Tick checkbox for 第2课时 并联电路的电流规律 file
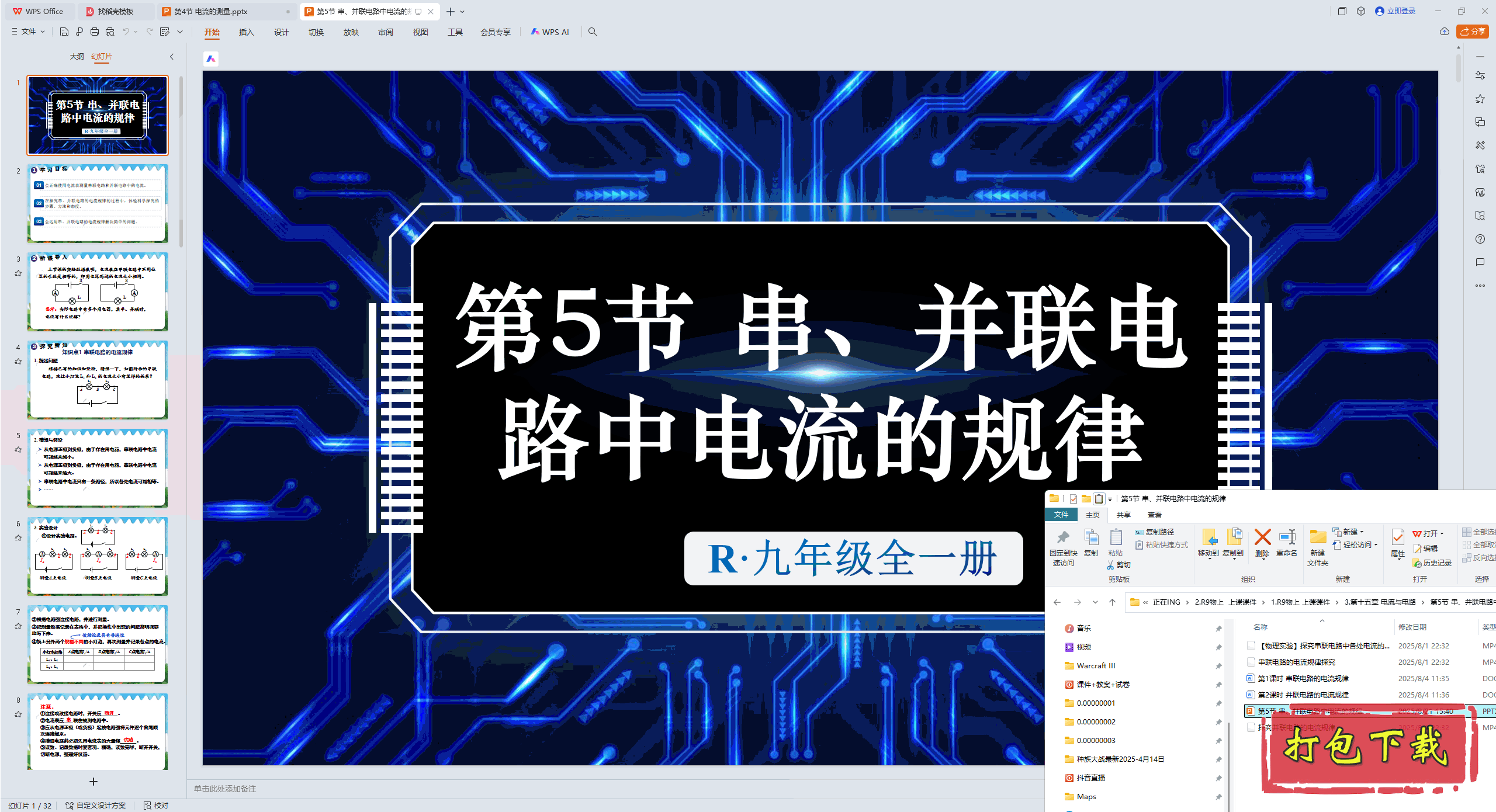The height and width of the screenshot is (812, 1496). (1251, 695)
